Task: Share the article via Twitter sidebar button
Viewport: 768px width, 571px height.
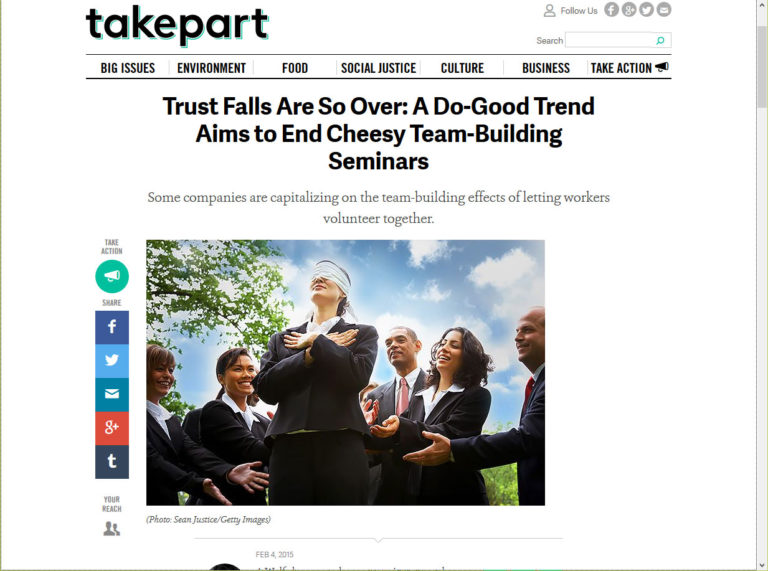Action: click(x=112, y=361)
